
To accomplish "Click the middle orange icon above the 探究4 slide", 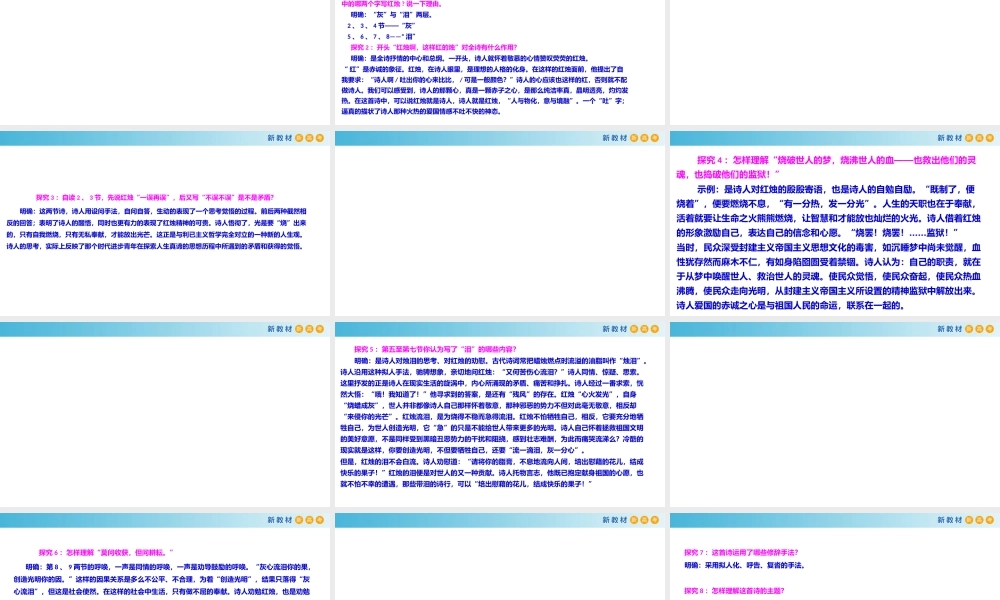I will [x=980, y=137].
